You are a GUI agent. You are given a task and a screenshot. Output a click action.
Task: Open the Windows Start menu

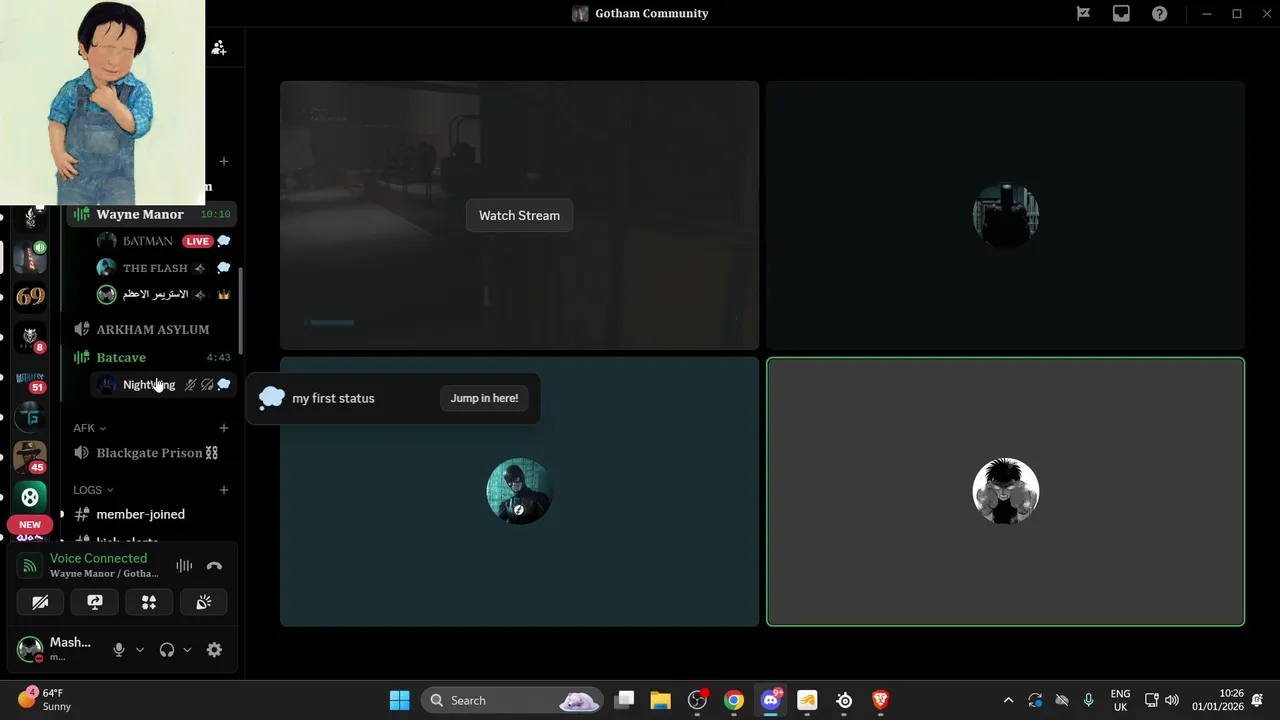(x=399, y=700)
